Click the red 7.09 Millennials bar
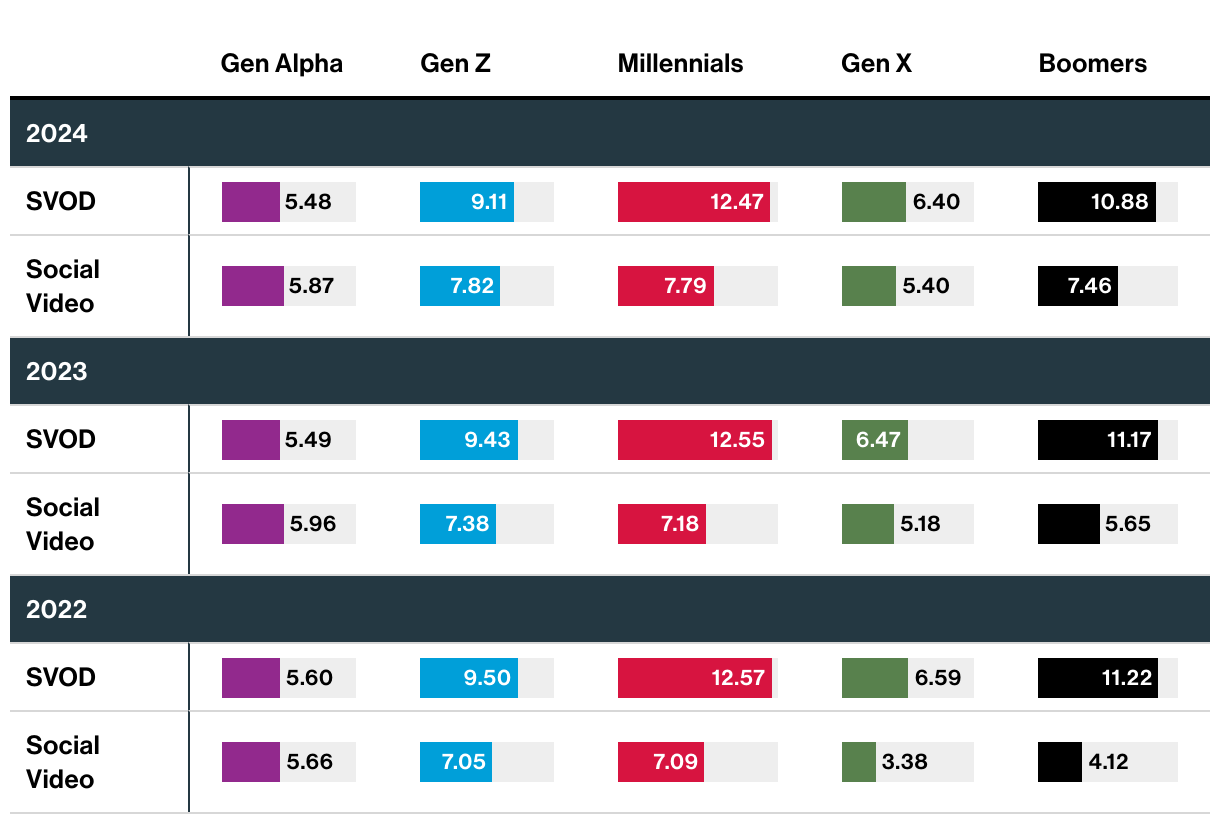1220x824 pixels. tap(660, 762)
